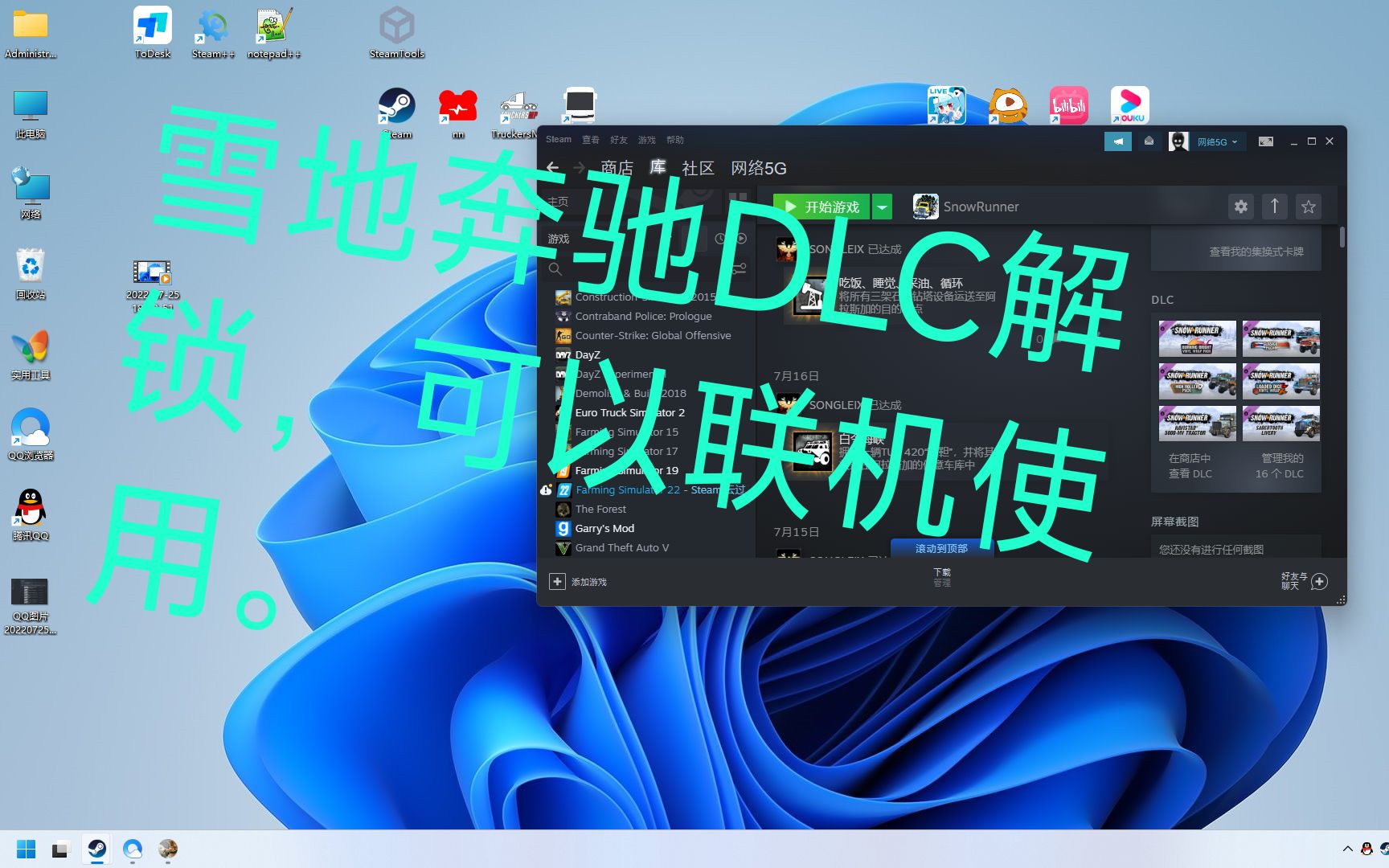Open the Navistar 5000-MV Tractor DLC thumbnail

(1197, 423)
